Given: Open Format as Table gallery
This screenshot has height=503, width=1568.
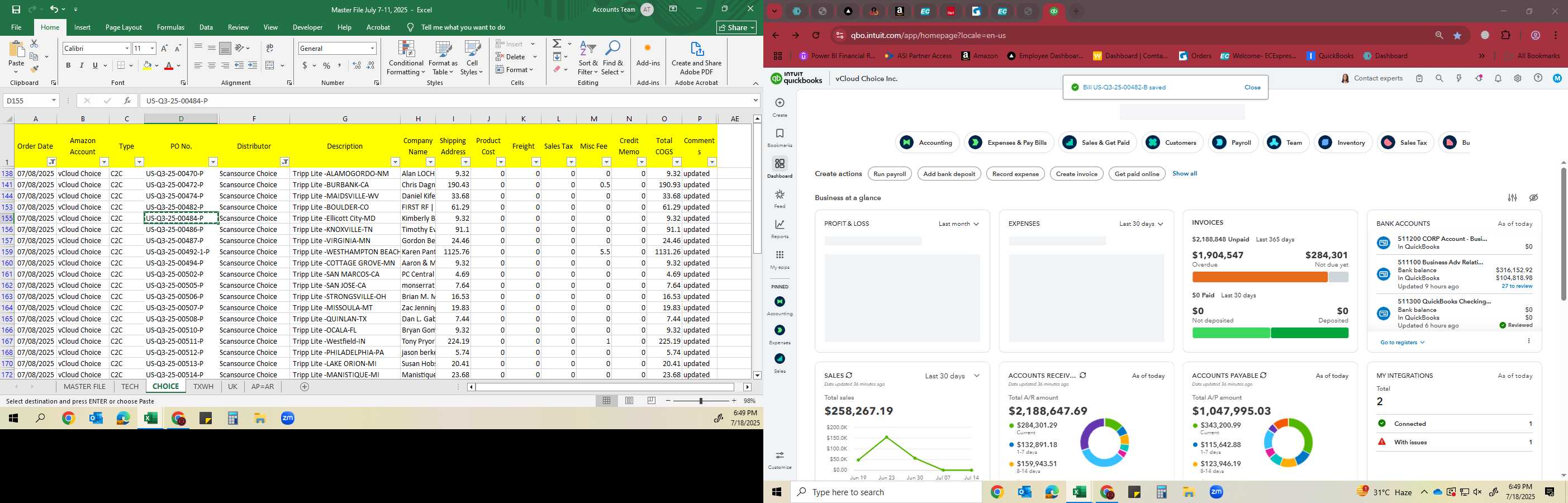Looking at the screenshot, I should tap(443, 59).
